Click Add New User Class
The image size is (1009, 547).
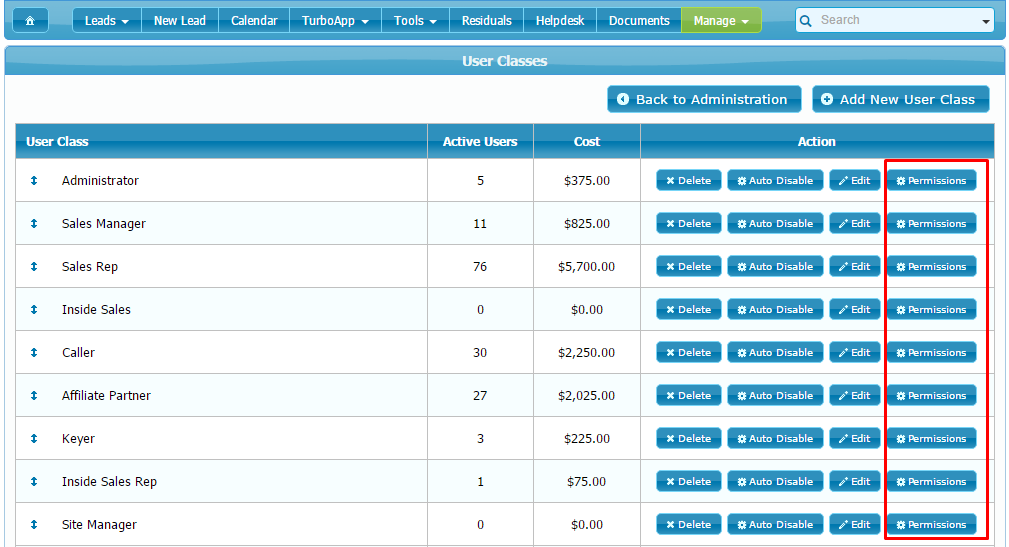point(899,99)
